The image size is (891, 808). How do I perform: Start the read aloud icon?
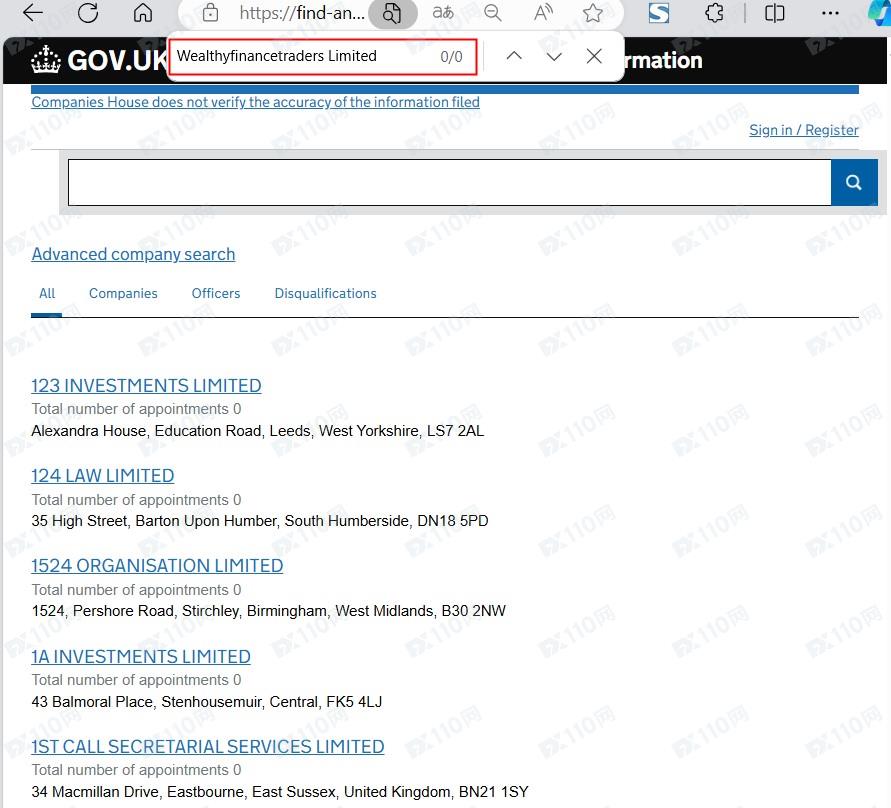click(543, 13)
